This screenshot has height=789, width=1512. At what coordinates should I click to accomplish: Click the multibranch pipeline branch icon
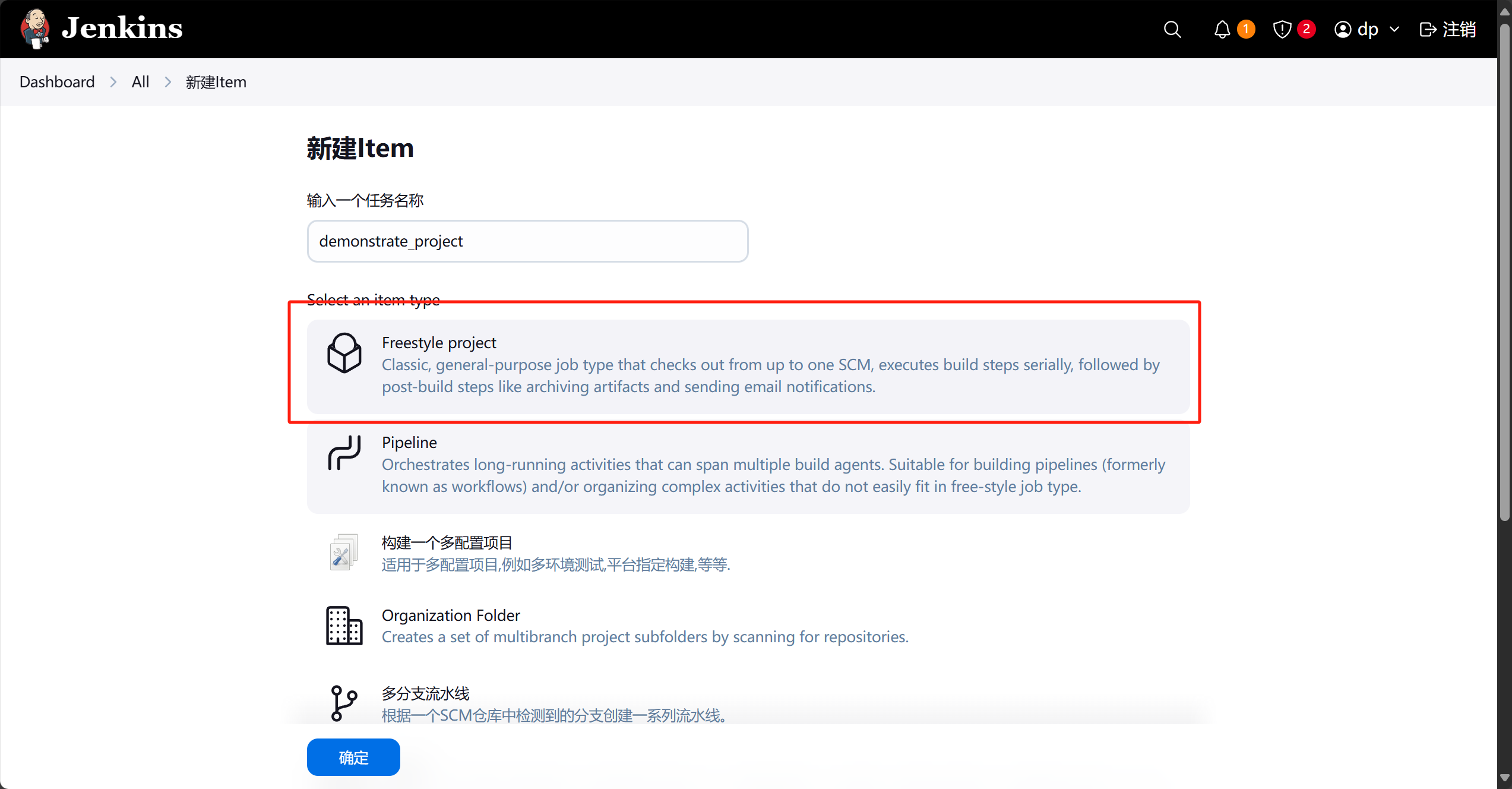344,703
